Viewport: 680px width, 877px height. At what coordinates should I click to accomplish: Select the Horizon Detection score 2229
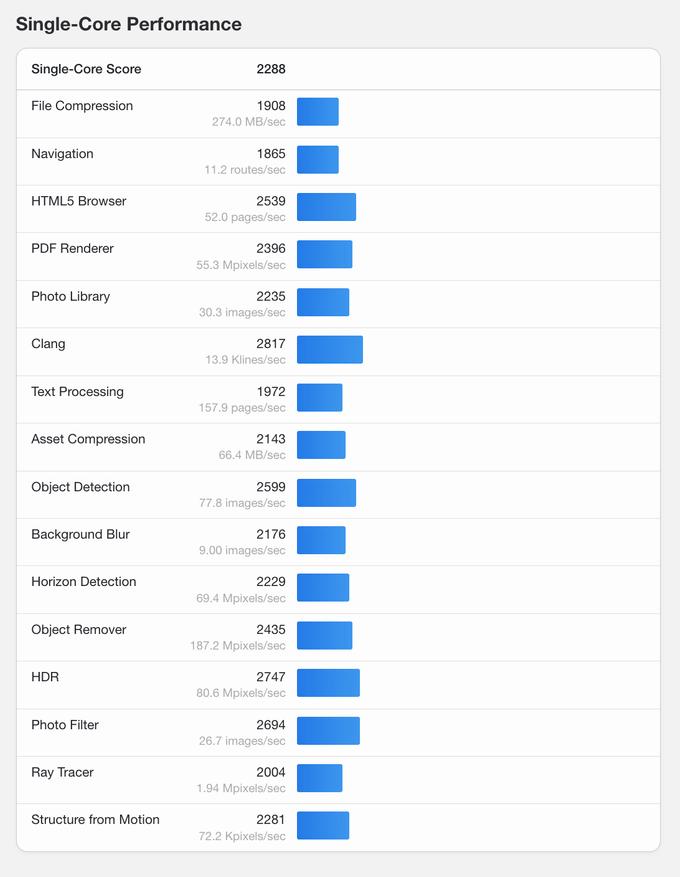click(x=270, y=582)
